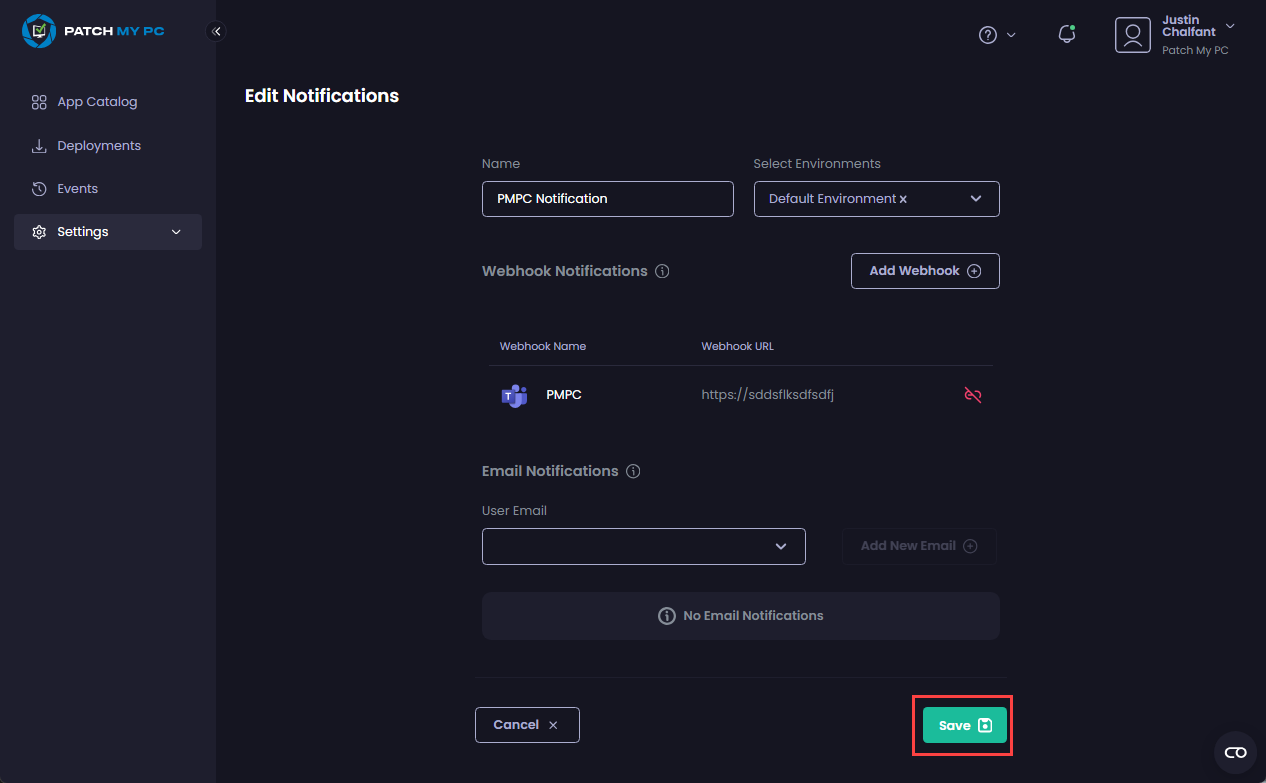Save the notification settings
Image resolution: width=1266 pixels, height=783 pixels.
(x=964, y=725)
